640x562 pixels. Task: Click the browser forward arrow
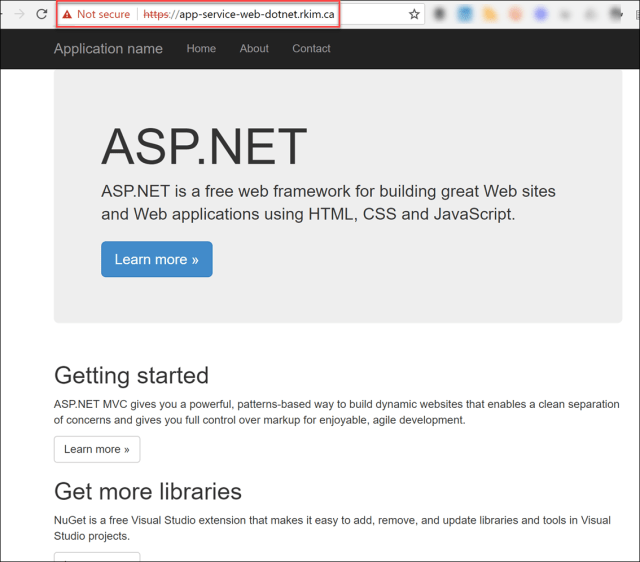(x=18, y=14)
